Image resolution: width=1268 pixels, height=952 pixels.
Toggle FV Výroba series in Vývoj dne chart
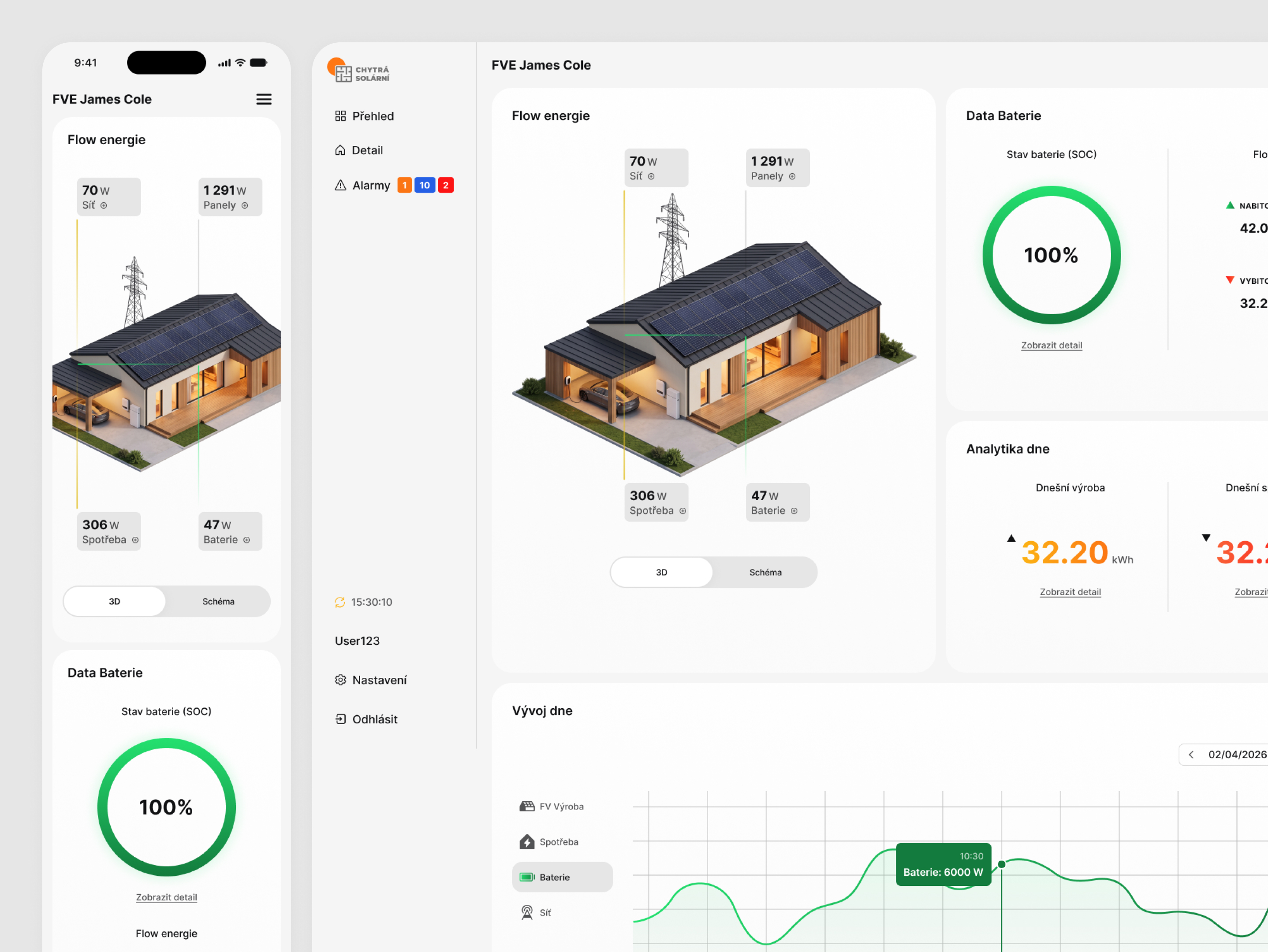pos(562,807)
